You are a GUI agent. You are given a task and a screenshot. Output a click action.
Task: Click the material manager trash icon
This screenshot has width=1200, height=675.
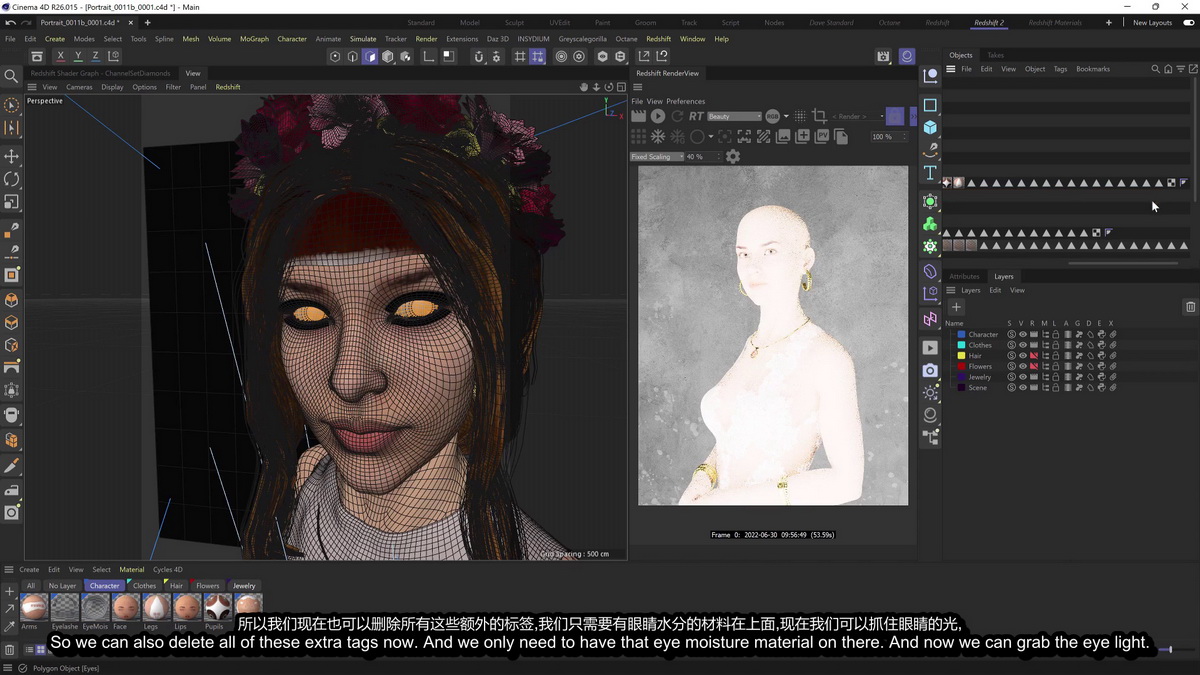10,649
